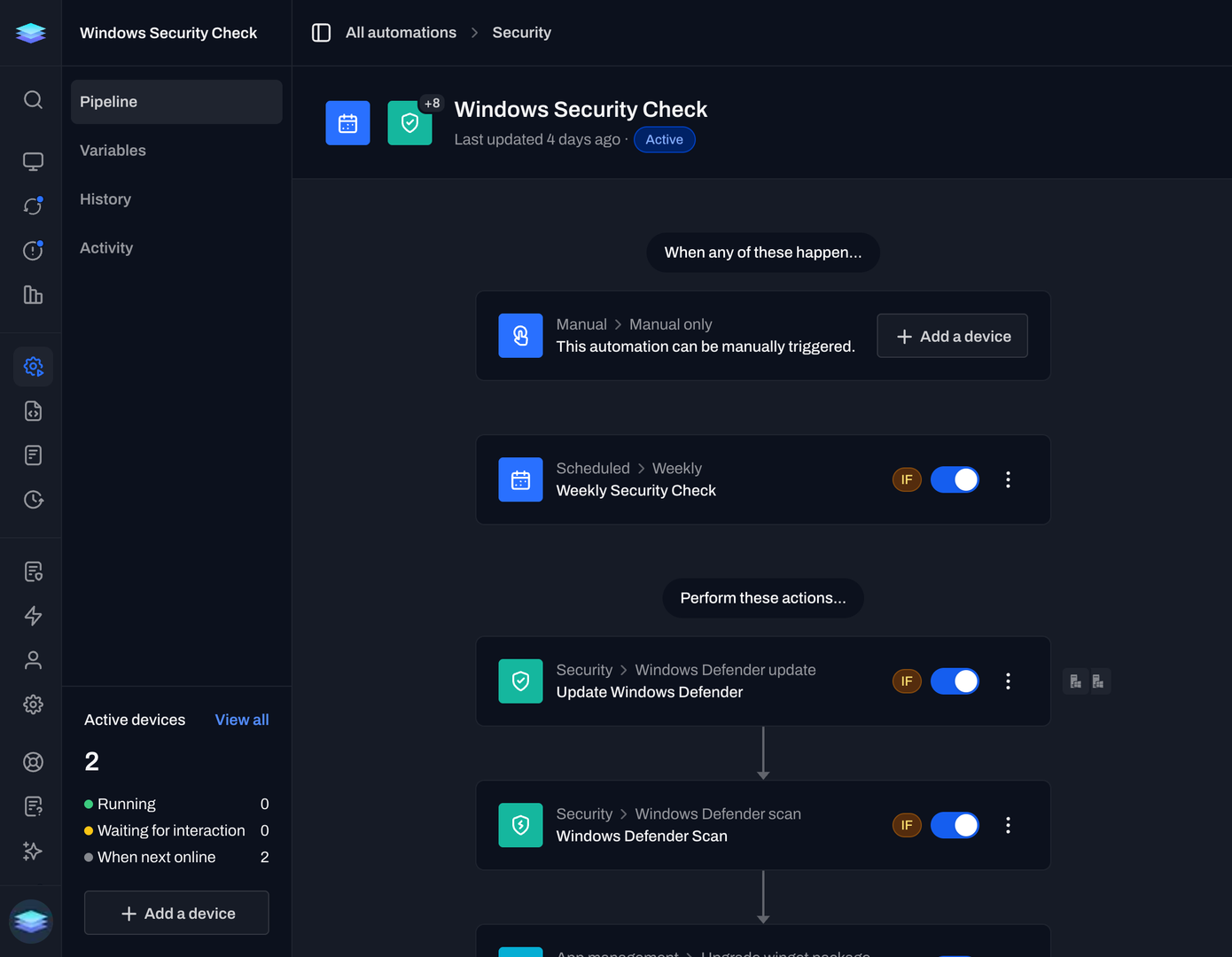Click the first small building icon beside Defender update
This screenshot has height=957, width=1232.
(1075, 681)
